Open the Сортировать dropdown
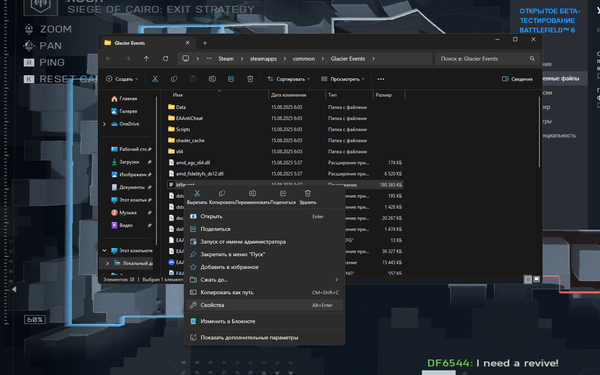600x375 pixels. click(x=289, y=79)
